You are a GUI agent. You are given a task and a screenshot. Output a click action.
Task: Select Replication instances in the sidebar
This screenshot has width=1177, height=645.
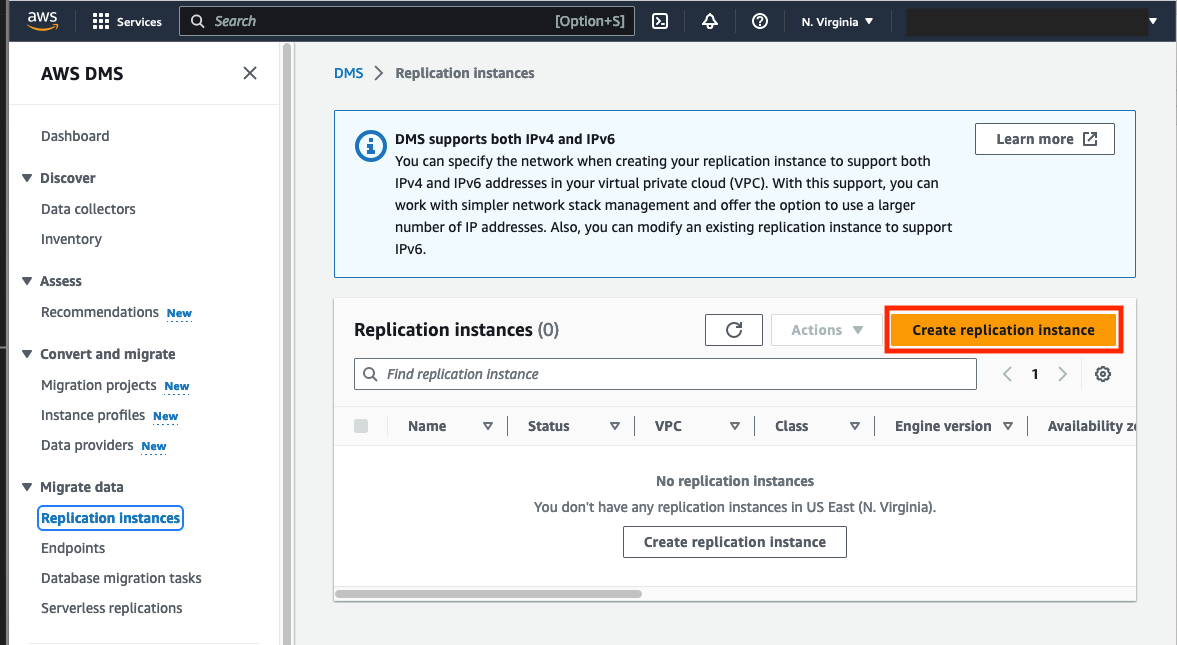pos(110,518)
